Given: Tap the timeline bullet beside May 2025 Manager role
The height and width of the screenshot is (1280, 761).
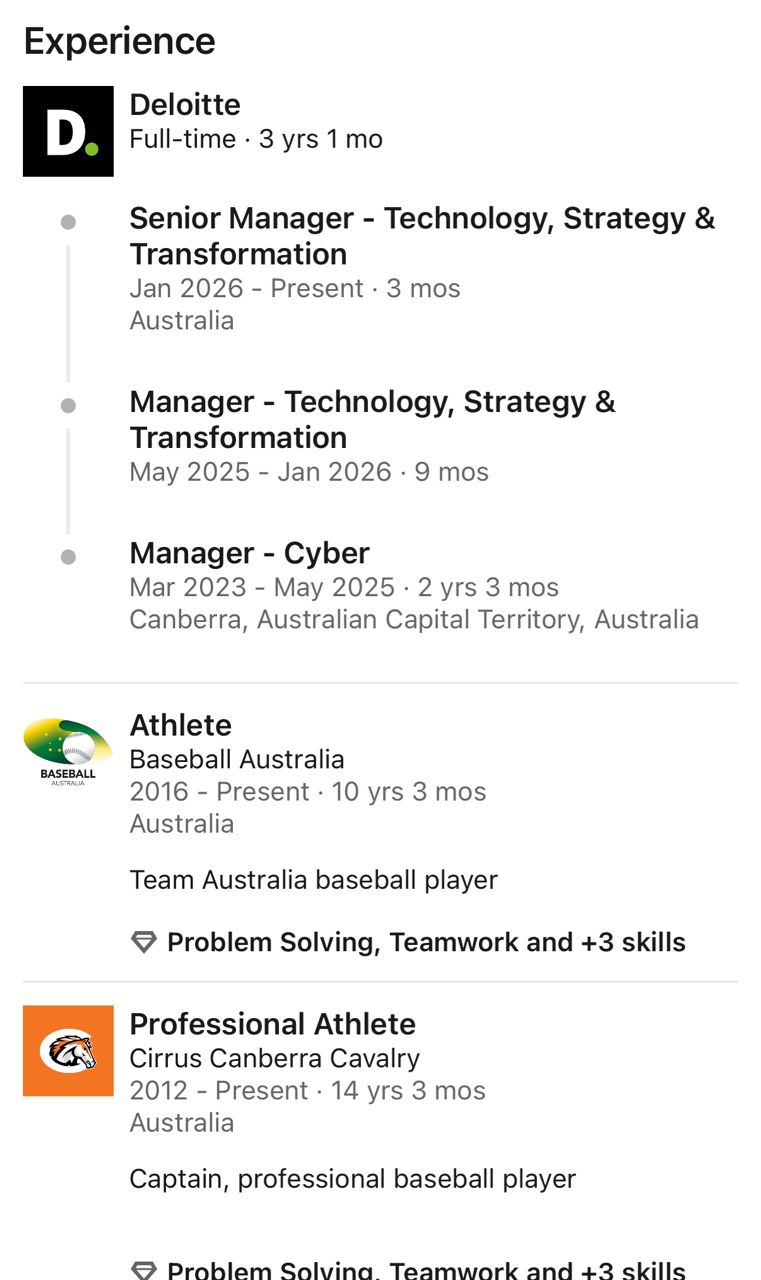Looking at the screenshot, I should (68, 405).
